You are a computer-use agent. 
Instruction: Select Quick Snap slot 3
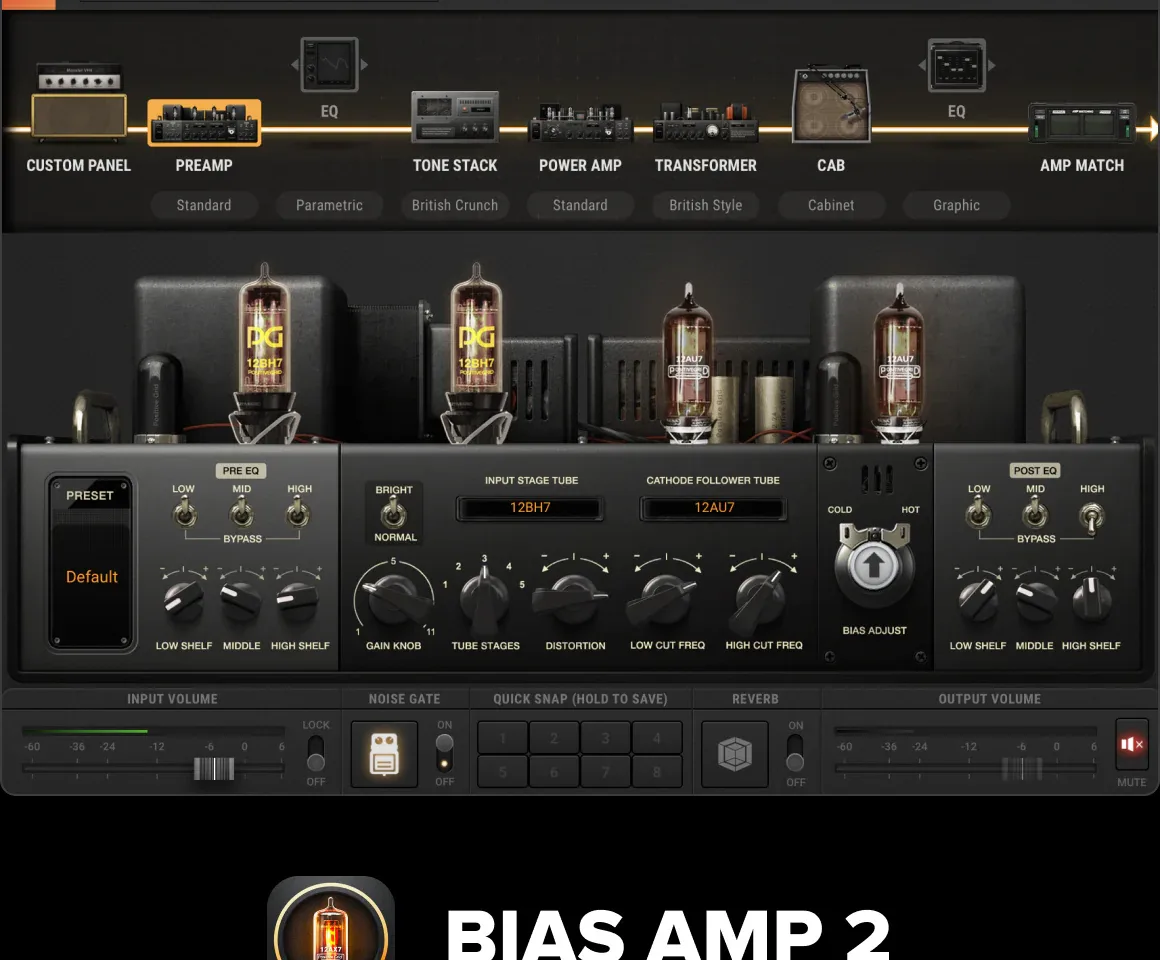point(606,737)
